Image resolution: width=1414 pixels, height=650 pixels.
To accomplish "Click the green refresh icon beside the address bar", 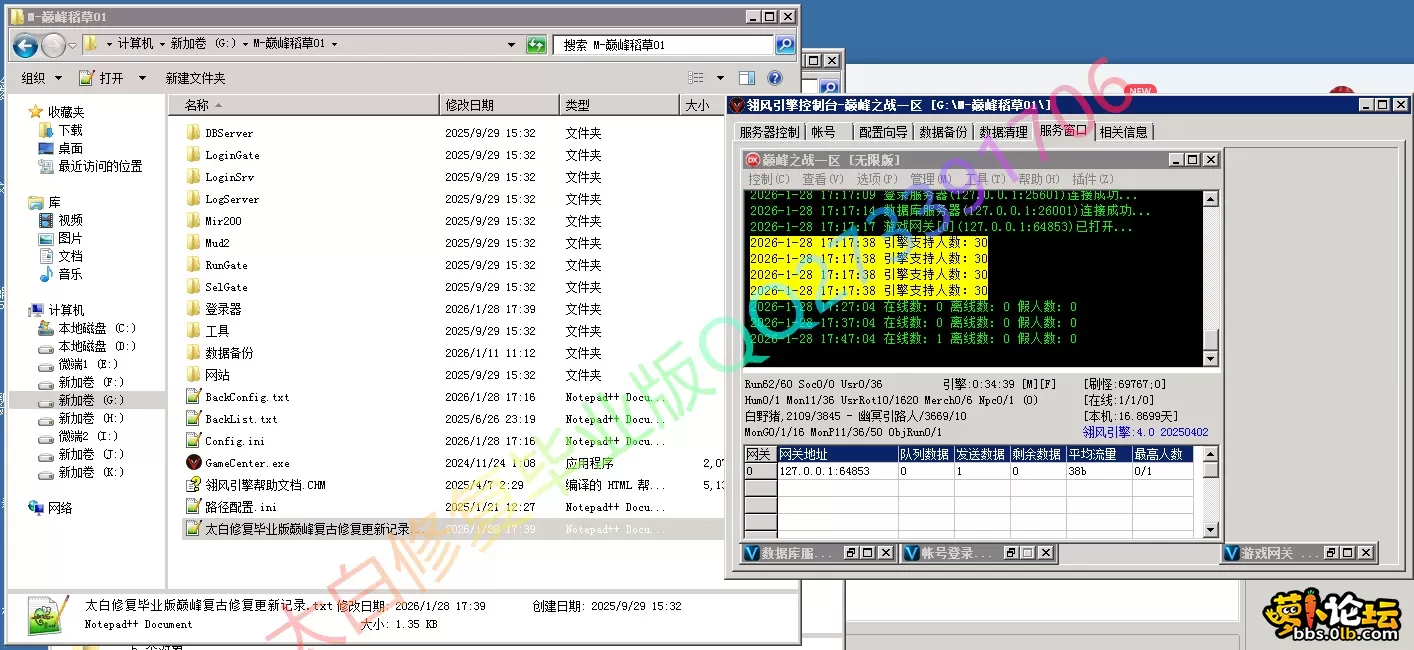I will pos(536,45).
